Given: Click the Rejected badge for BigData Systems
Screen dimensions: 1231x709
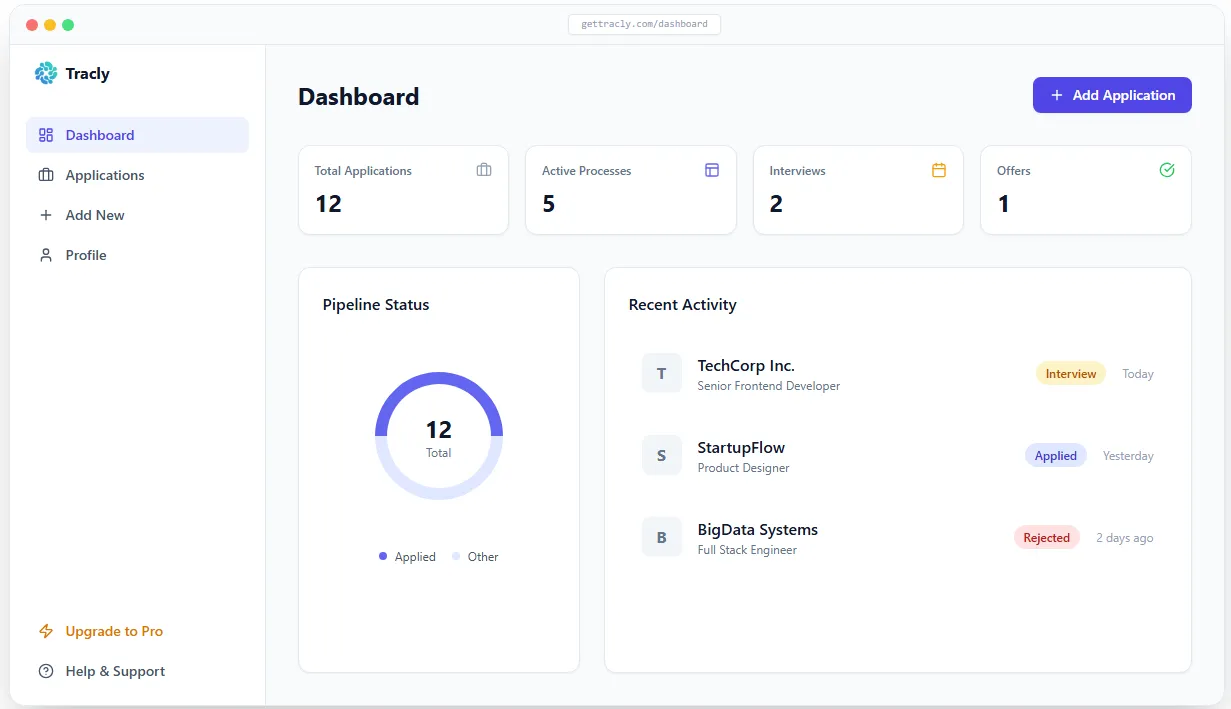Looking at the screenshot, I should point(1047,537).
